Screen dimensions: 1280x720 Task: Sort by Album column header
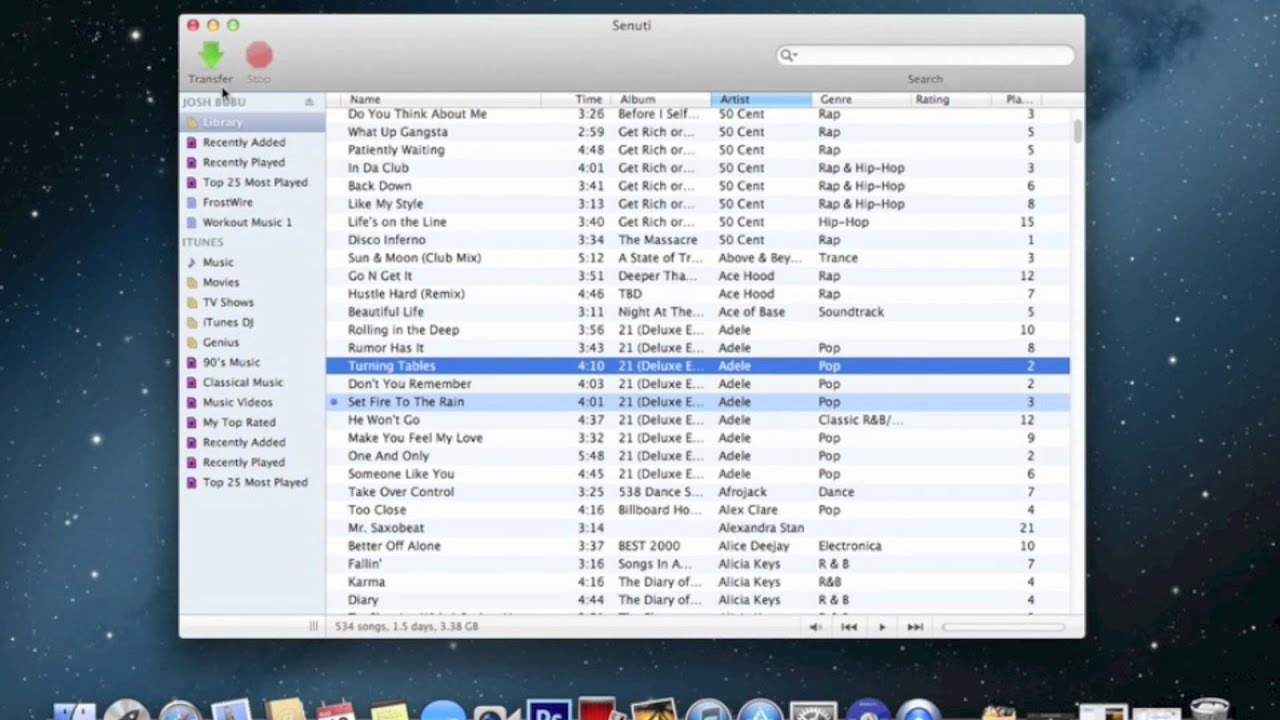(x=660, y=99)
